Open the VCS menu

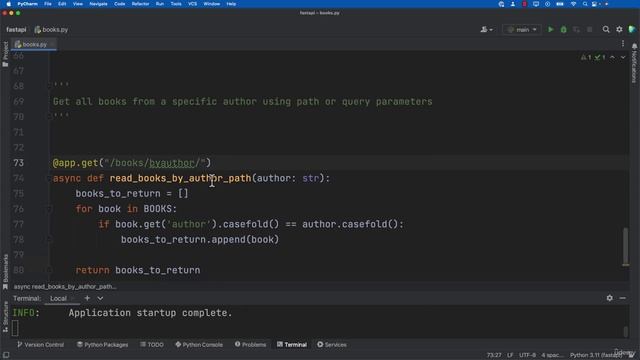(192, 4)
